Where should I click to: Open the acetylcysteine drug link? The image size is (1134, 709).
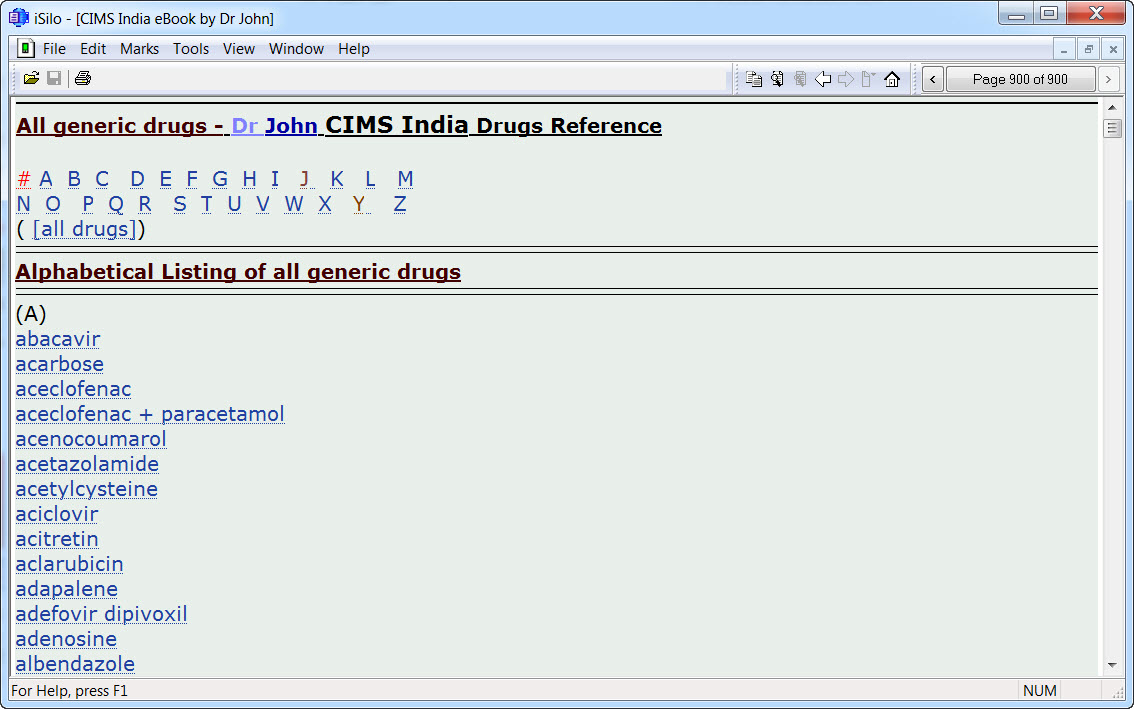click(87, 489)
